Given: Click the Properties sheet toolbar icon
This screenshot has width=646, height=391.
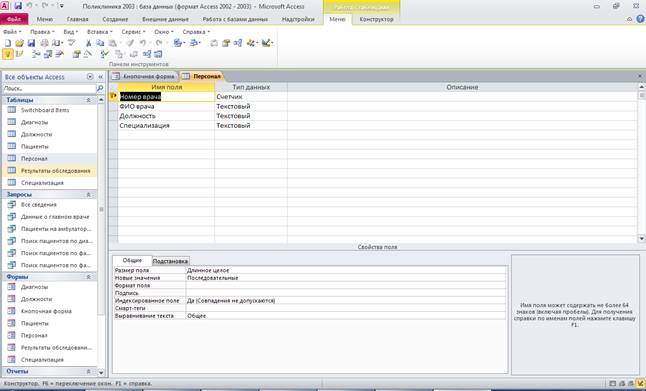Looking at the screenshot, I should (x=76, y=54).
